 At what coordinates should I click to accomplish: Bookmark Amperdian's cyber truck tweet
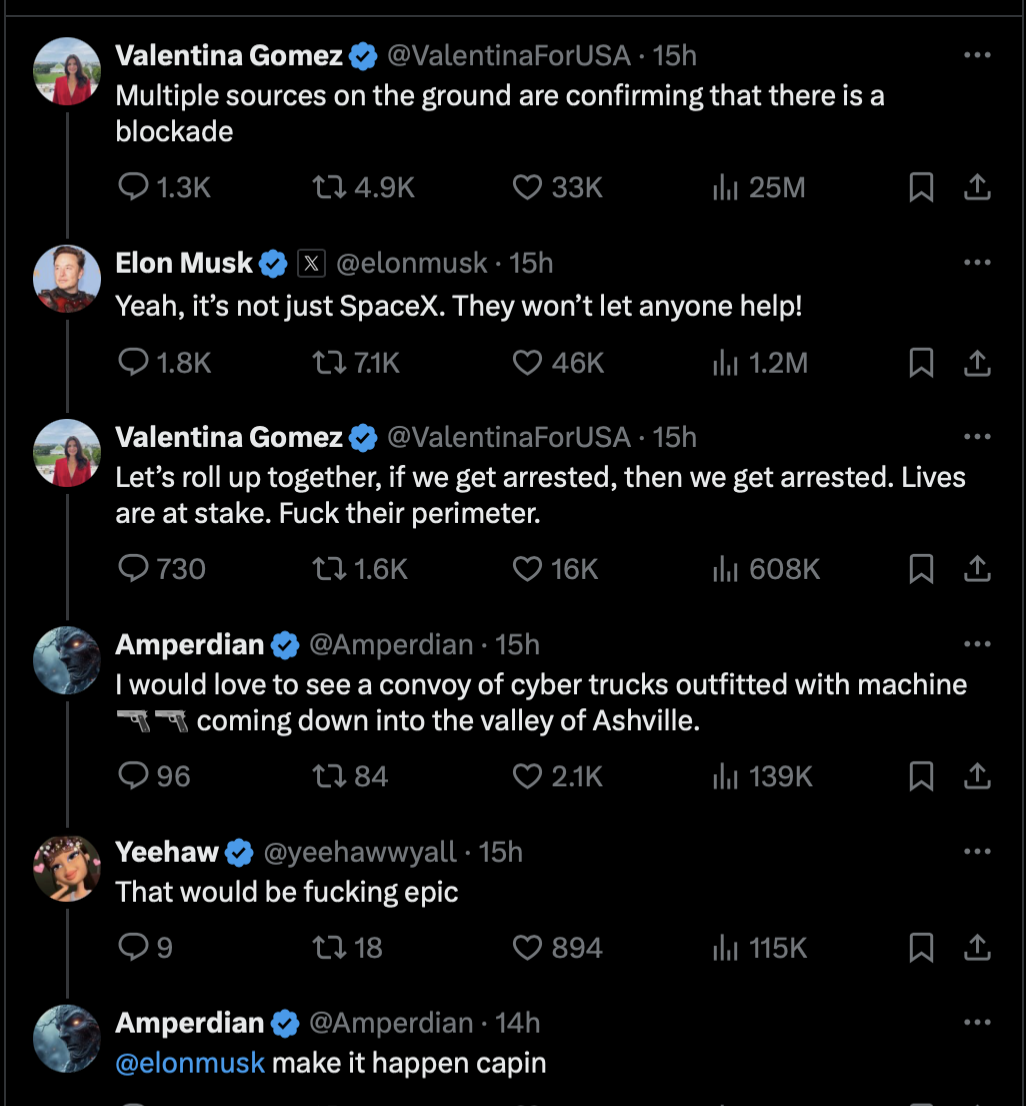coord(921,776)
